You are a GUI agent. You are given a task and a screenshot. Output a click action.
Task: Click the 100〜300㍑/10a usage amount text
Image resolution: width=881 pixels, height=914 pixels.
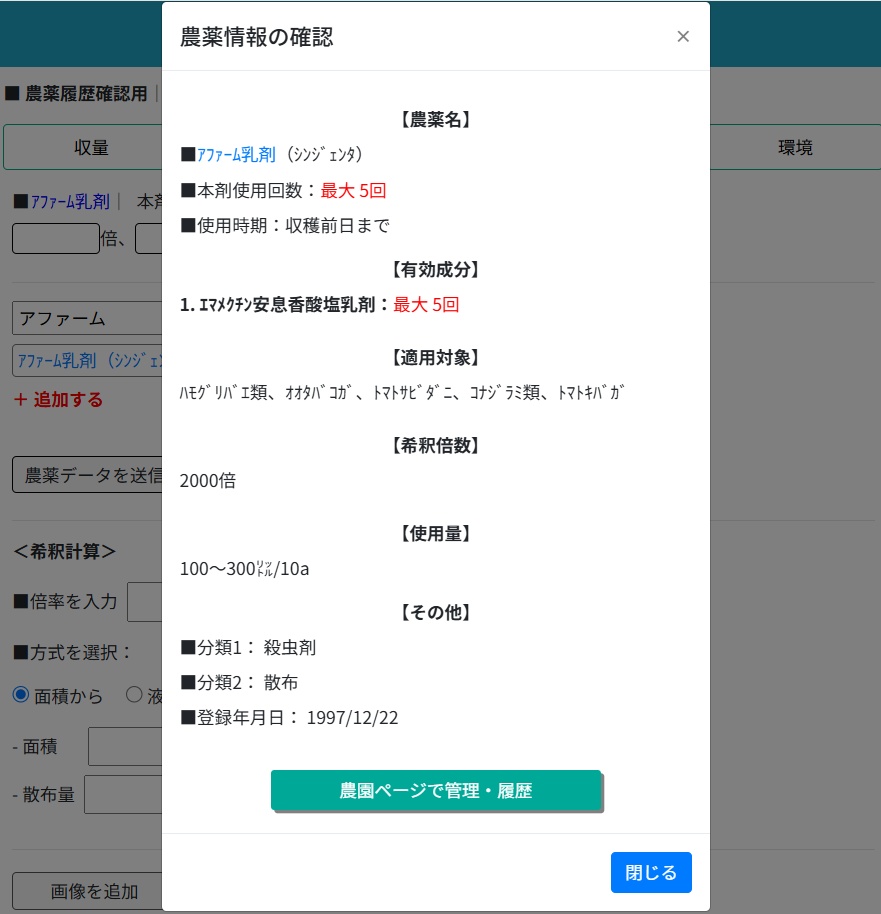pos(244,568)
